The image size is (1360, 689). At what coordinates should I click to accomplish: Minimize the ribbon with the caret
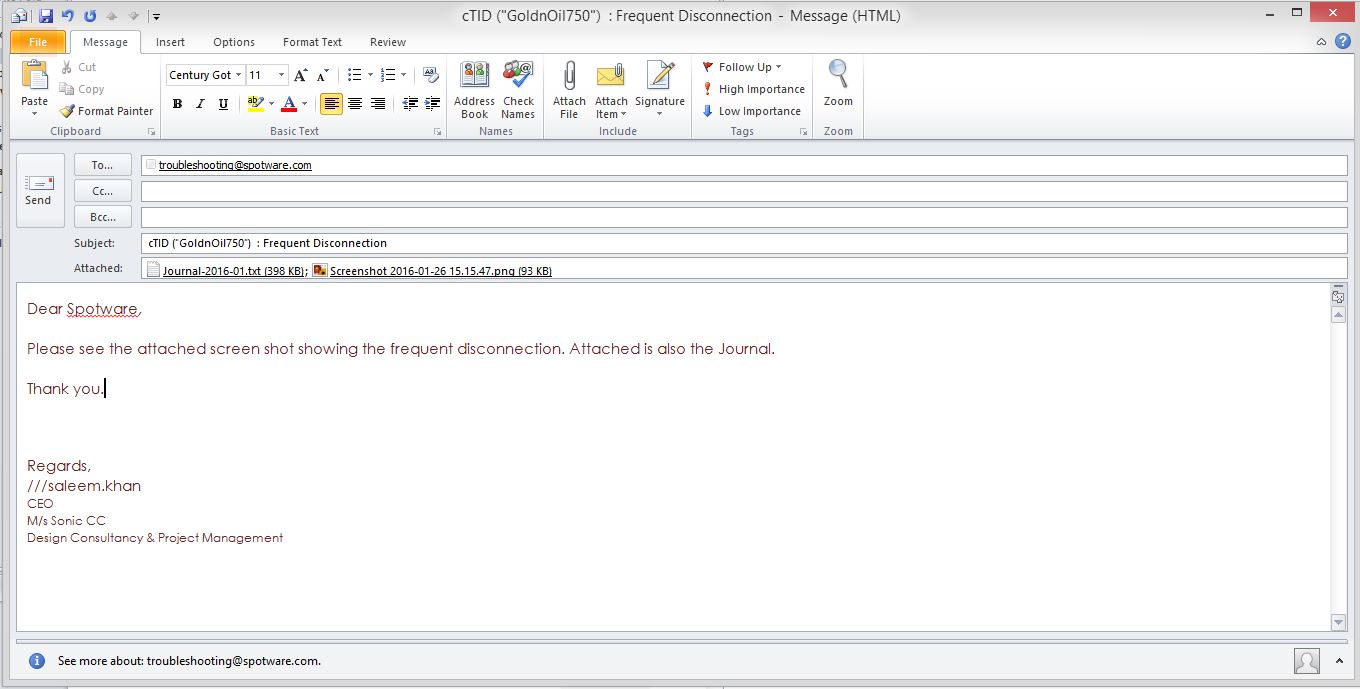click(x=1322, y=42)
